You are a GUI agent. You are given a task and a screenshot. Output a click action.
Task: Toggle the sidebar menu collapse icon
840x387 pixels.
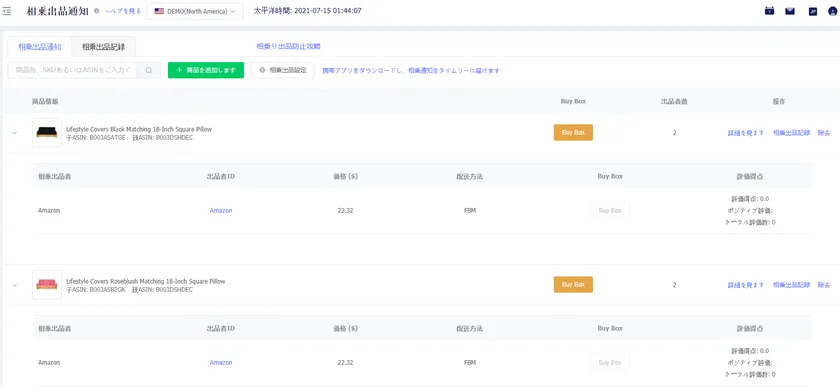(x=7, y=11)
